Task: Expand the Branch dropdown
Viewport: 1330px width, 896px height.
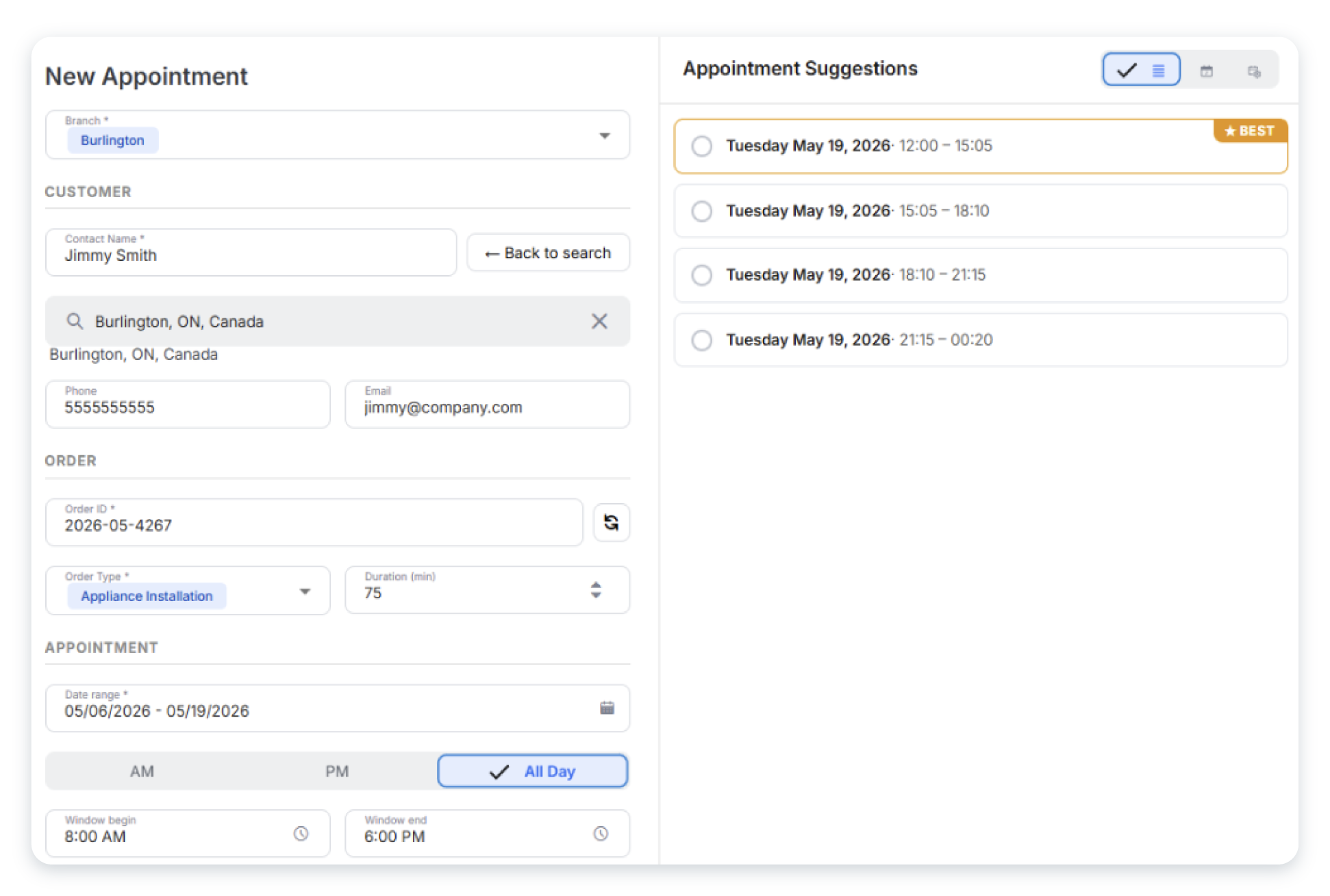Action: [604, 136]
